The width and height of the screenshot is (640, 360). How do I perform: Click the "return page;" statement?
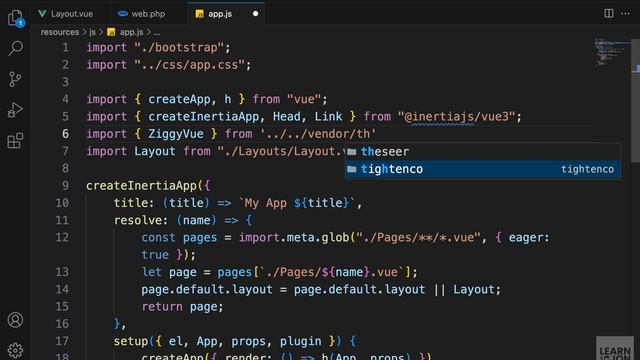182,307
